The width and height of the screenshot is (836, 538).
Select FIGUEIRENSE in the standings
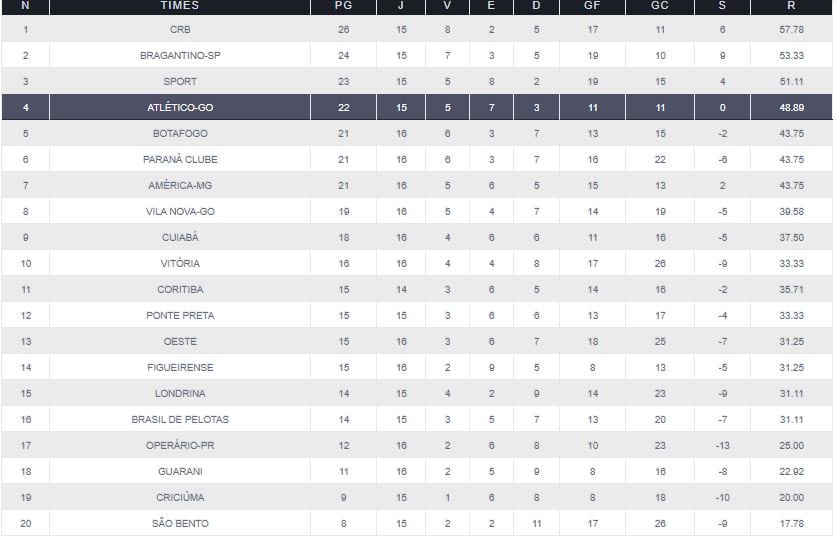pyautogui.click(x=180, y=367)
